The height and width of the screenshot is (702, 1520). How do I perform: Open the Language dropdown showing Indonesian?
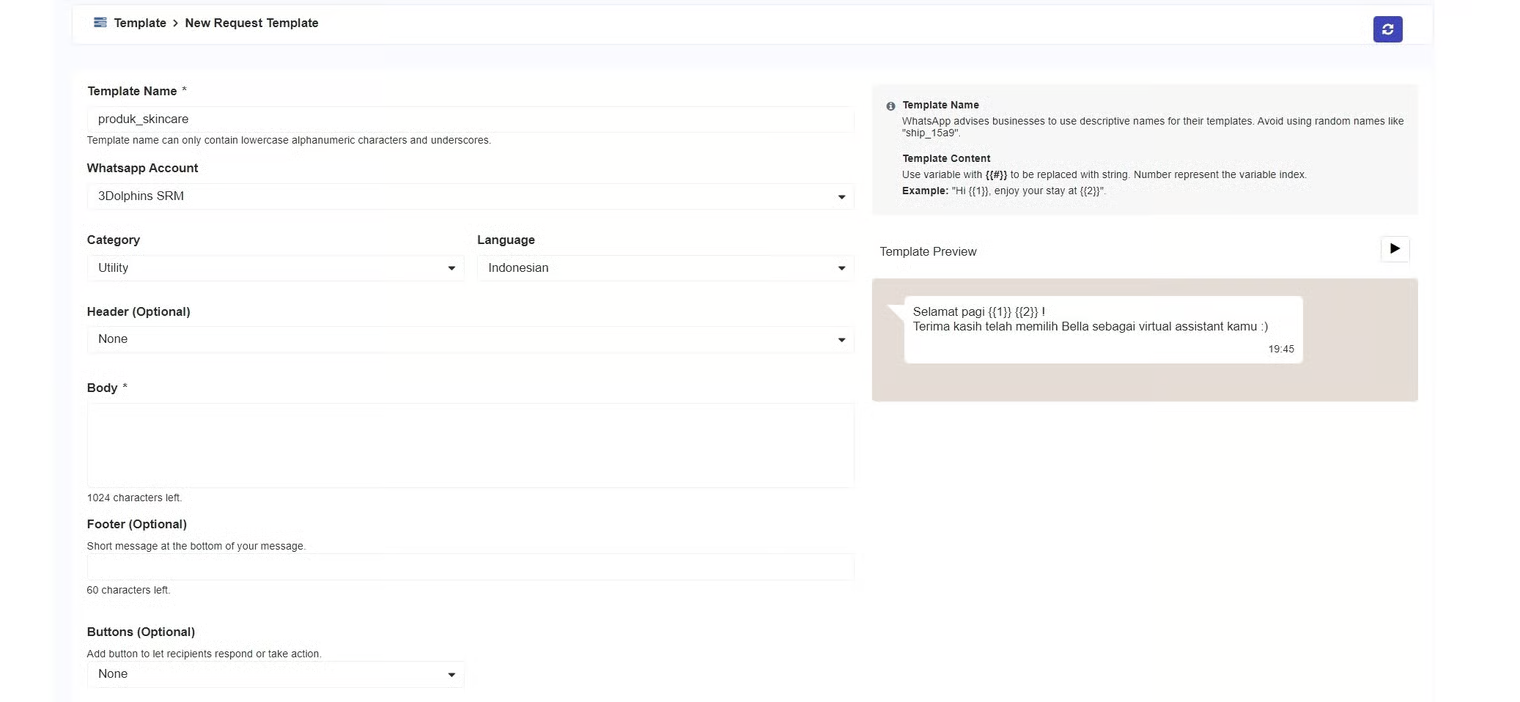pyautogui.click(x=665, y=268)
